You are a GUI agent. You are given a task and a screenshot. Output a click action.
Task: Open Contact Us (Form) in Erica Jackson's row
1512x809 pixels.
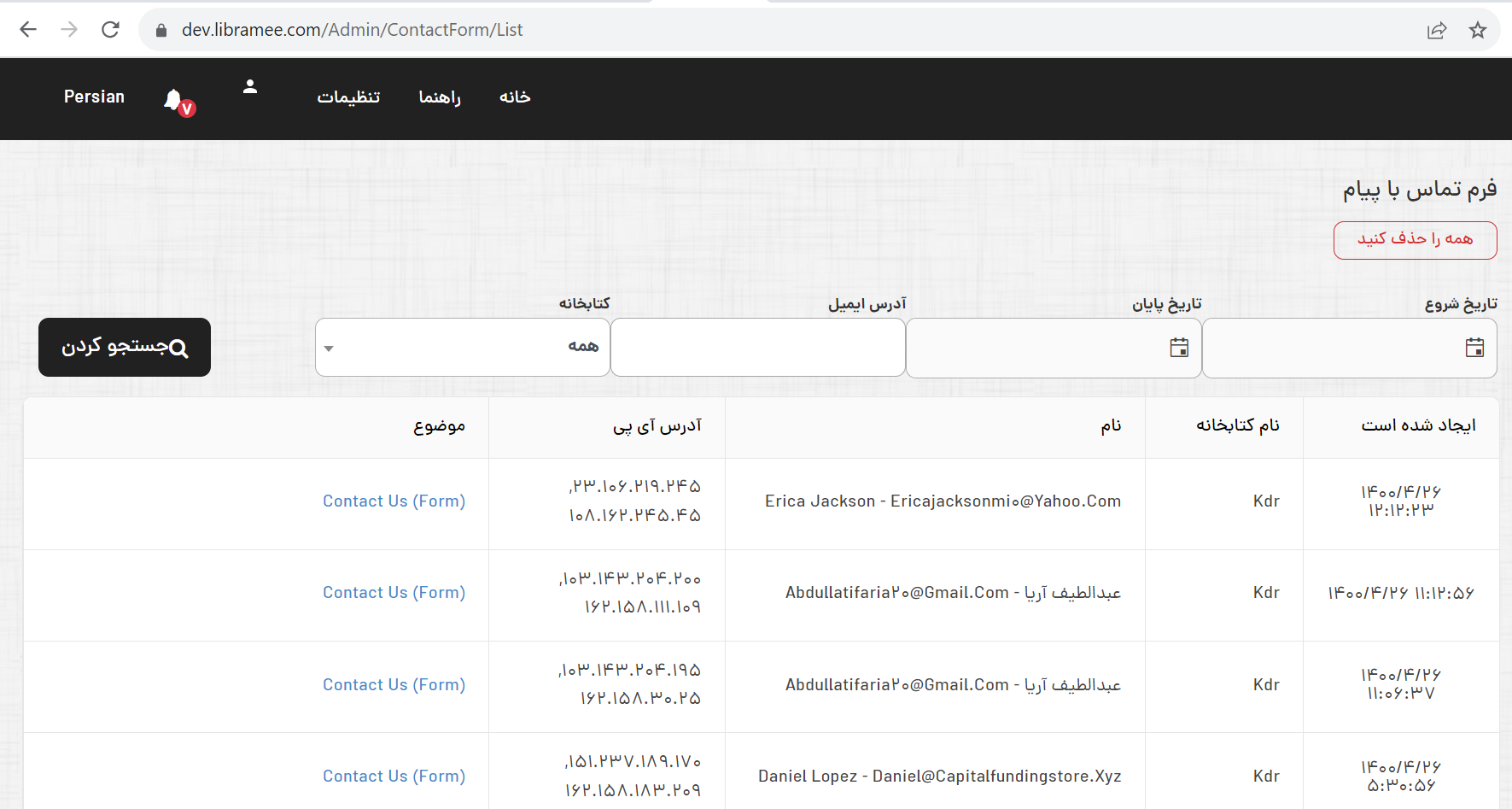(394, 501)
